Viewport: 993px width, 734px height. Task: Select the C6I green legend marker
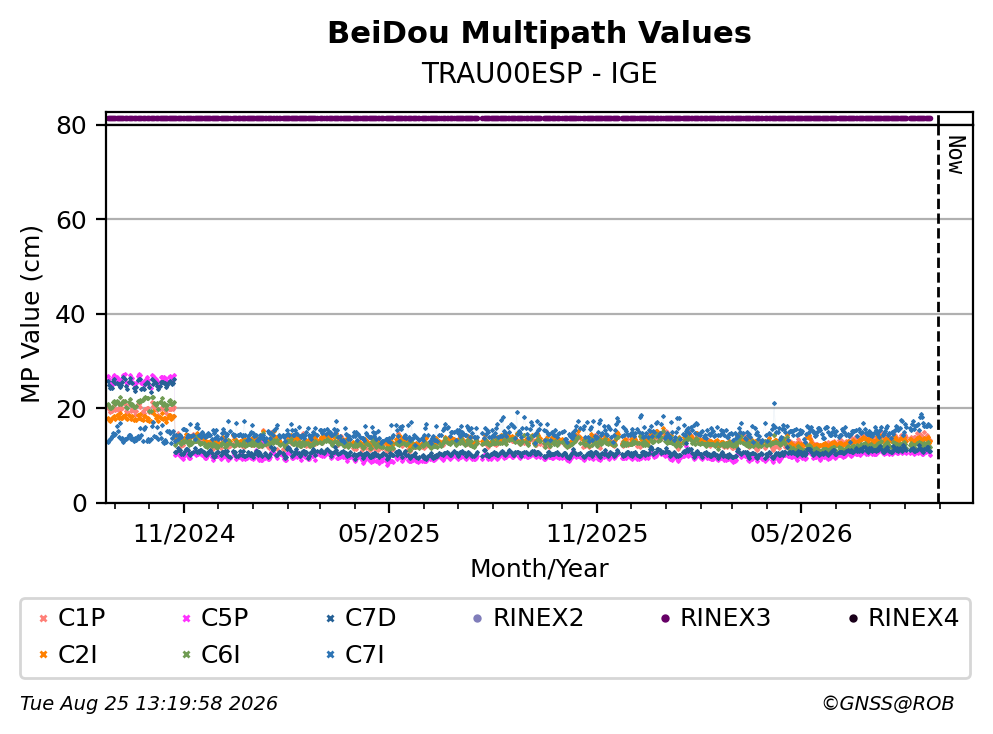pos(186,655)
